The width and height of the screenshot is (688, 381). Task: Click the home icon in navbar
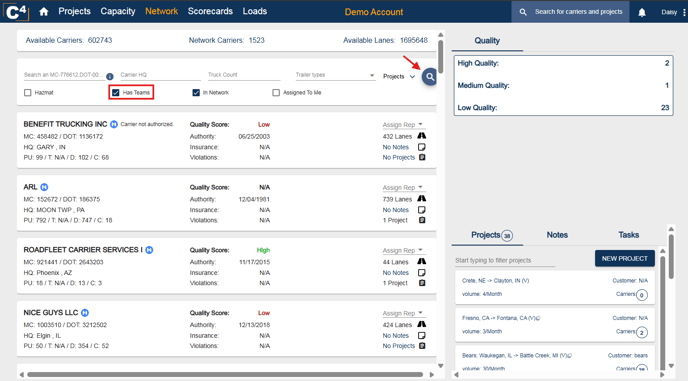[43, 12]
